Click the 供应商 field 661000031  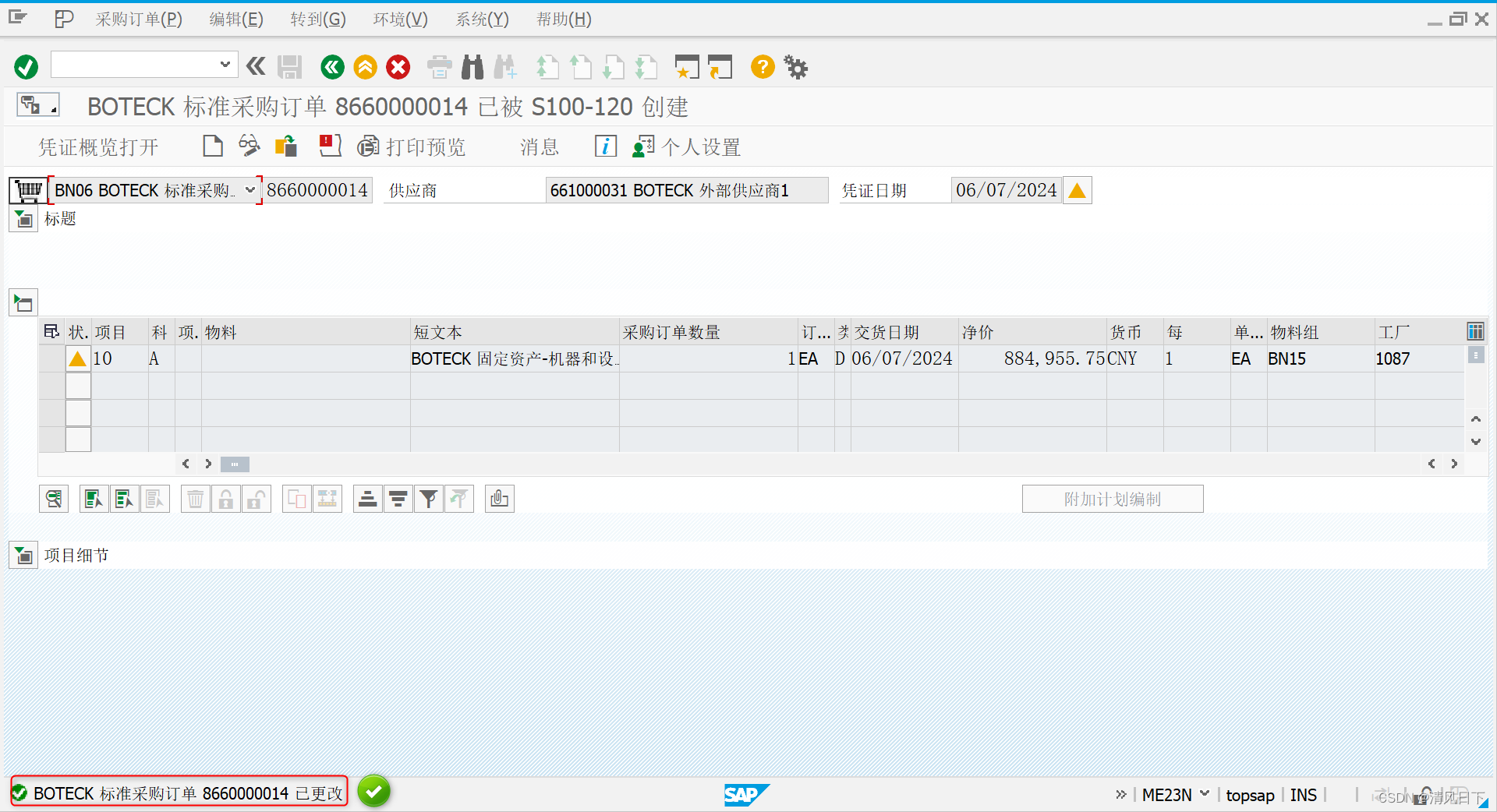click(686, 190)
